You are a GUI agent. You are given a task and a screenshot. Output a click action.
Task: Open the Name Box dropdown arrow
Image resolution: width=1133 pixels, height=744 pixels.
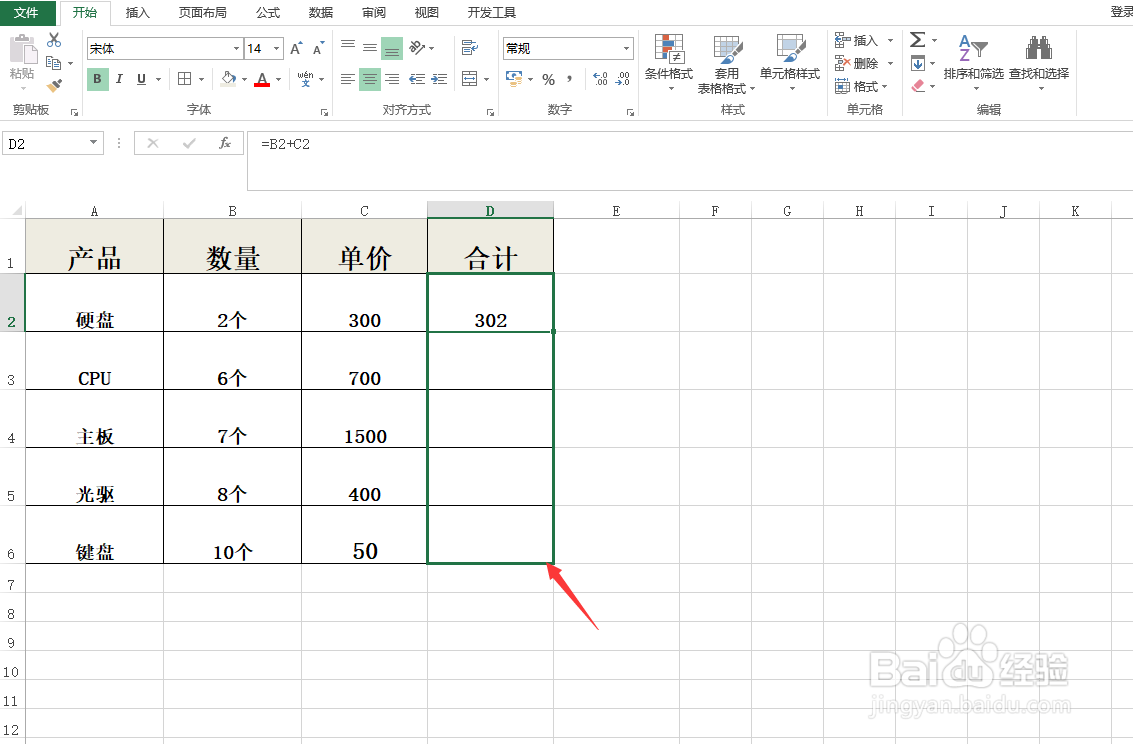click(94, 143)
